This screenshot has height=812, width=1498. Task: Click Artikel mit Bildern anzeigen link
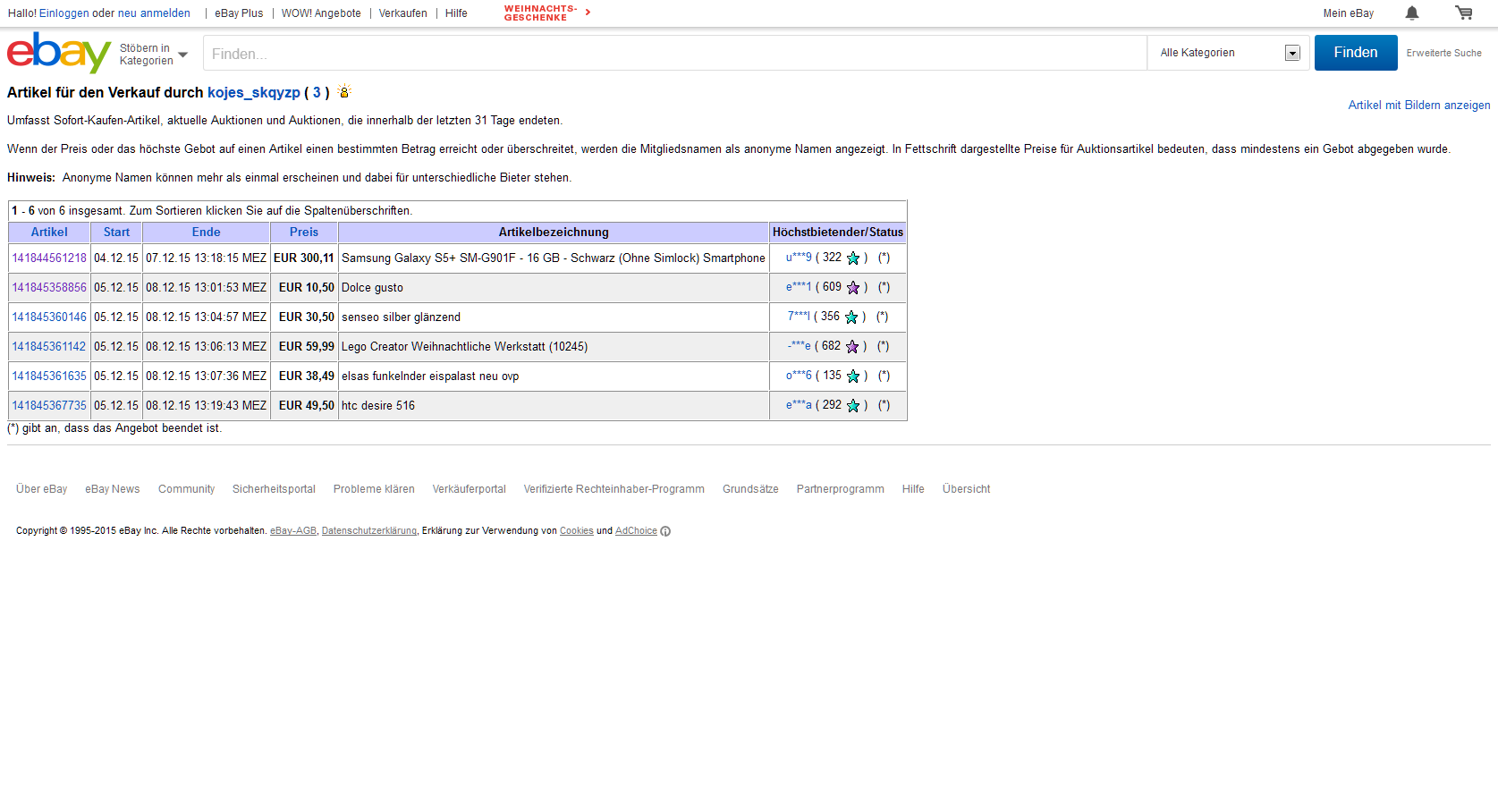coord(1419,106)
